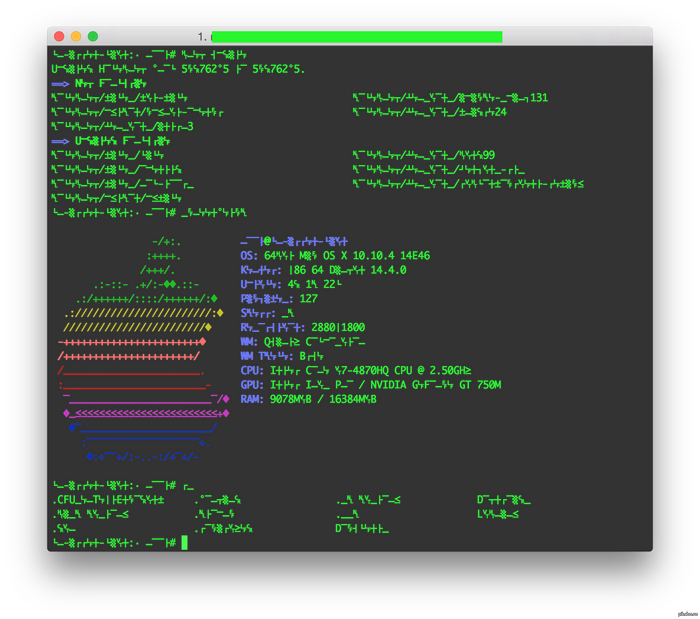This screenshot has height=619, width=700.
Task: Click the terminal cursor at the last prompt
Action: [185, 542]
